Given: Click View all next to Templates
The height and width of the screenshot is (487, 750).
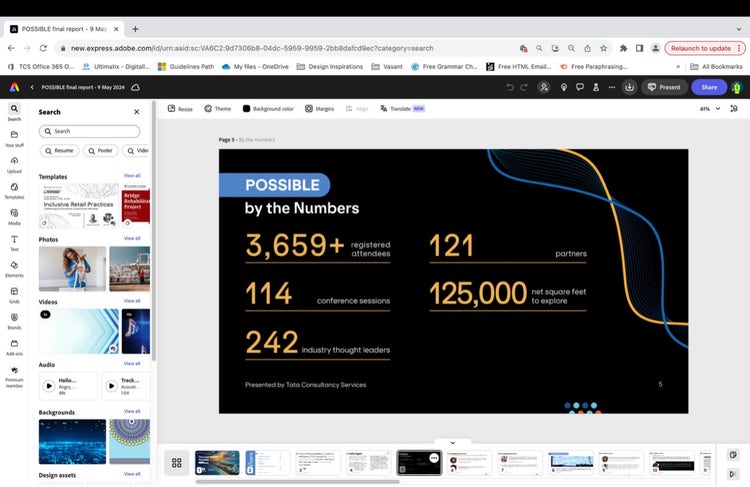Looking at the screenshot, I should 132,176.
